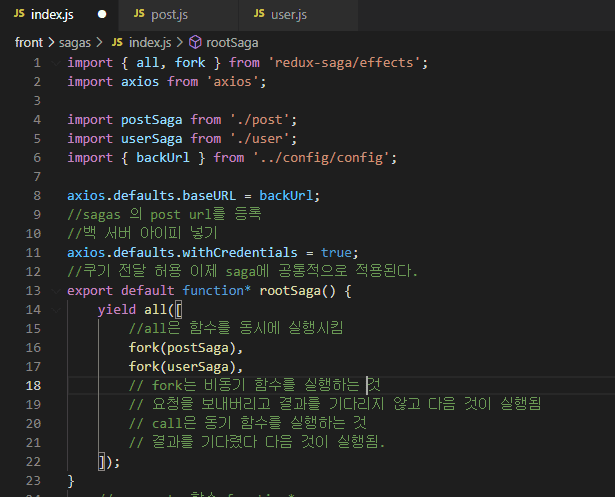The width and height of the screenshot is (615, 497).
Task: Click the cube symbol icon before rootSaga
Action: 195,42
